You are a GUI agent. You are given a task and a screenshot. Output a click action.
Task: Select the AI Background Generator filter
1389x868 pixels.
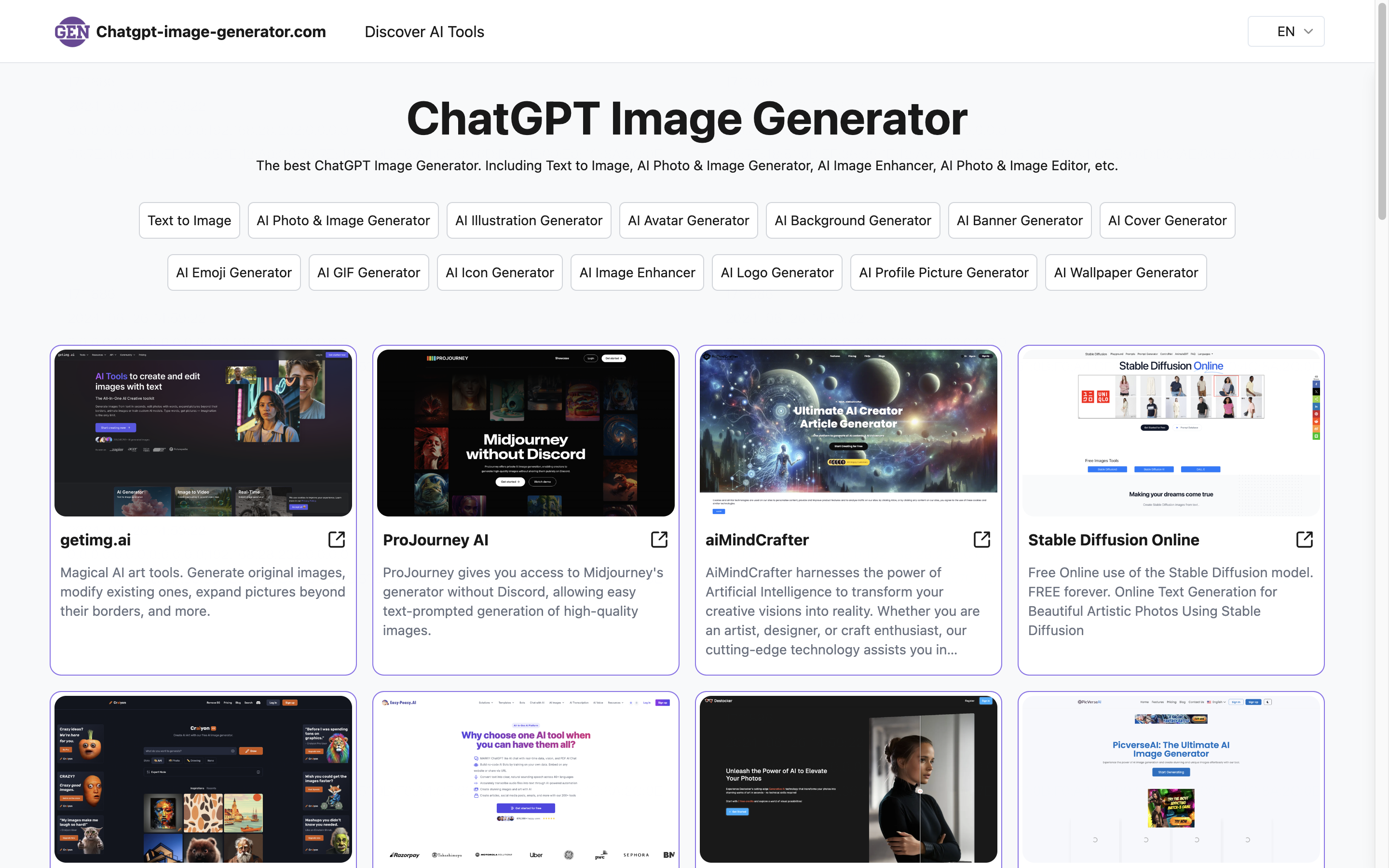852,220
